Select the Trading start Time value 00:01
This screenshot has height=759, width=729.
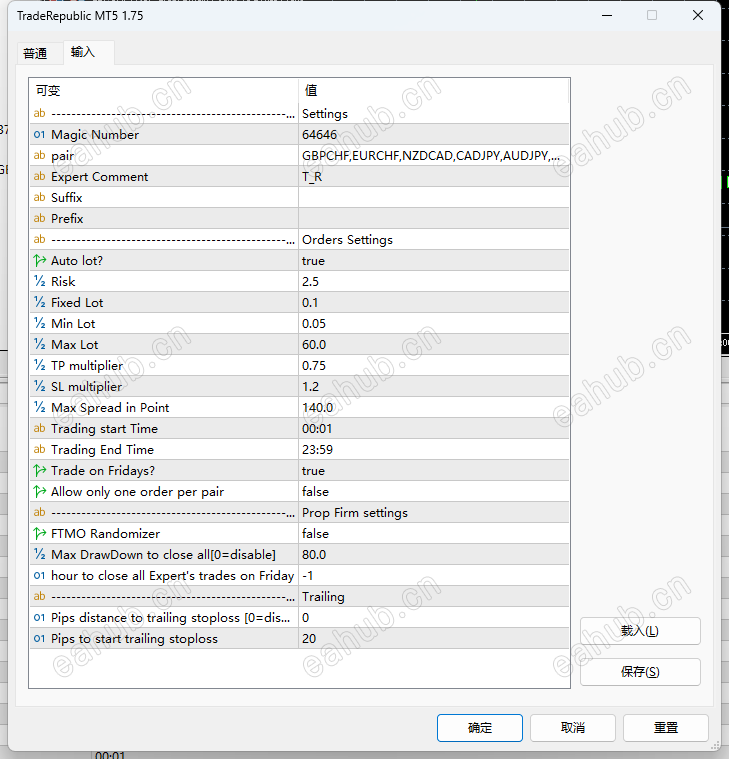click(433, 428)
